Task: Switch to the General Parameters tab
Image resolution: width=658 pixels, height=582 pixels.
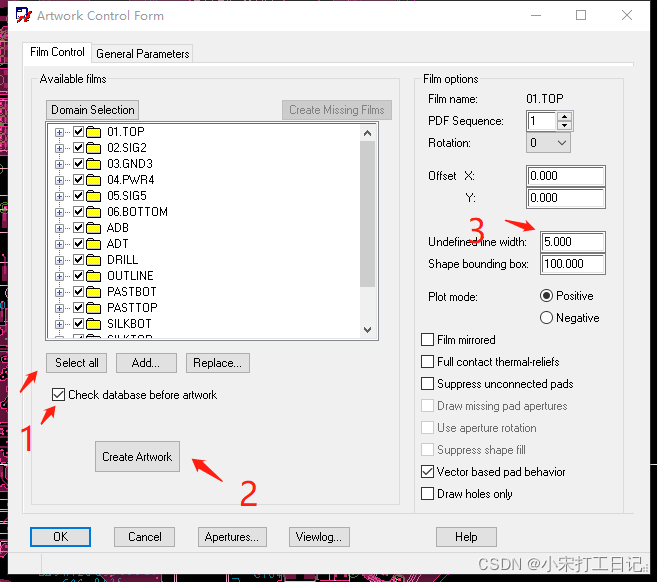Action: (142, 54)
